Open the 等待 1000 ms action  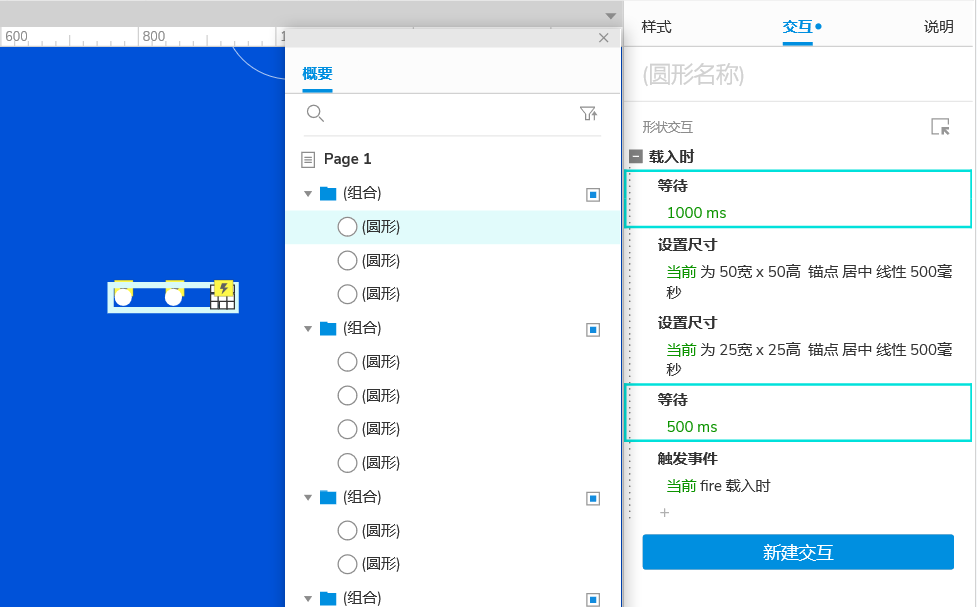pos(798,199)
